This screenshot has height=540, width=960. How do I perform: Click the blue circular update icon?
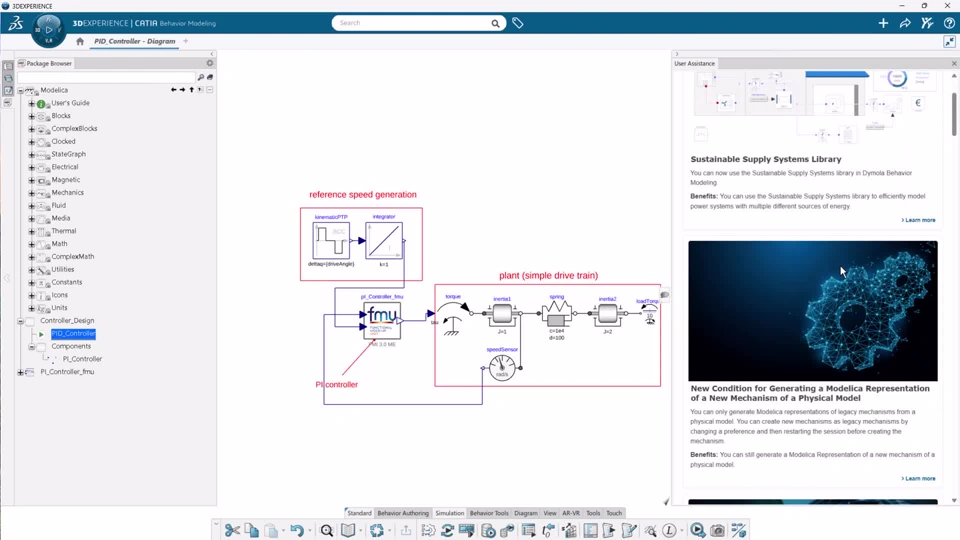coord(377,530)
